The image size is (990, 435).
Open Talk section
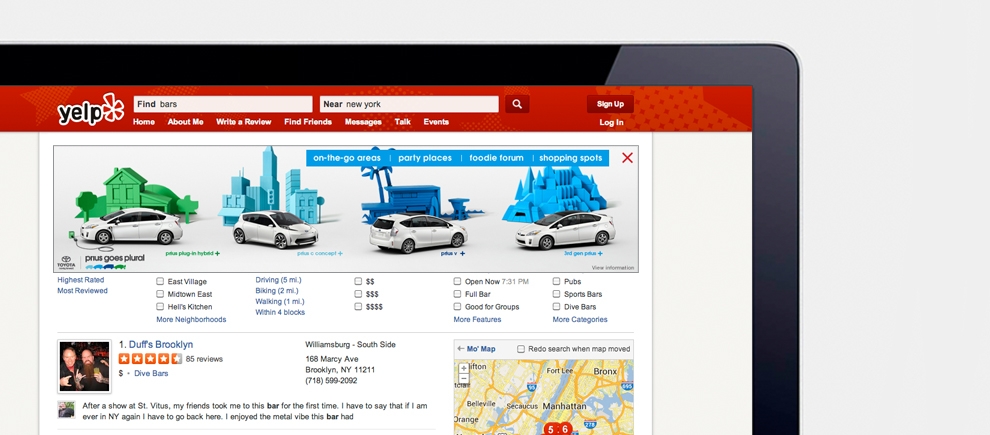click(x=403, y=122)
